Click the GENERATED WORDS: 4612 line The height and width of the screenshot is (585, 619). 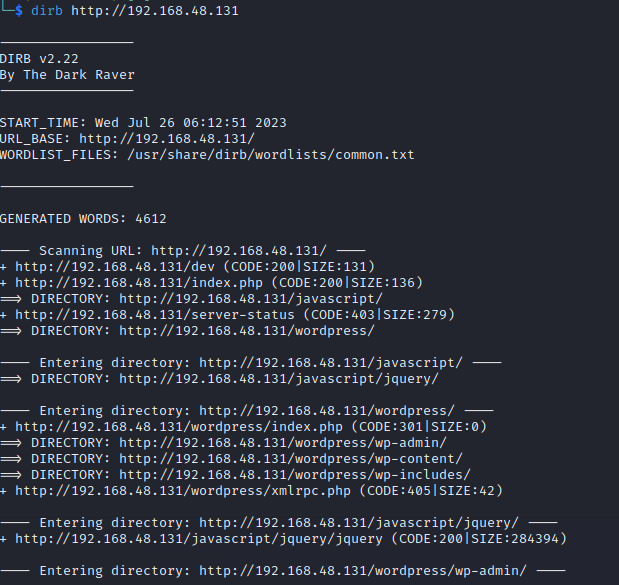coord(83,219)
